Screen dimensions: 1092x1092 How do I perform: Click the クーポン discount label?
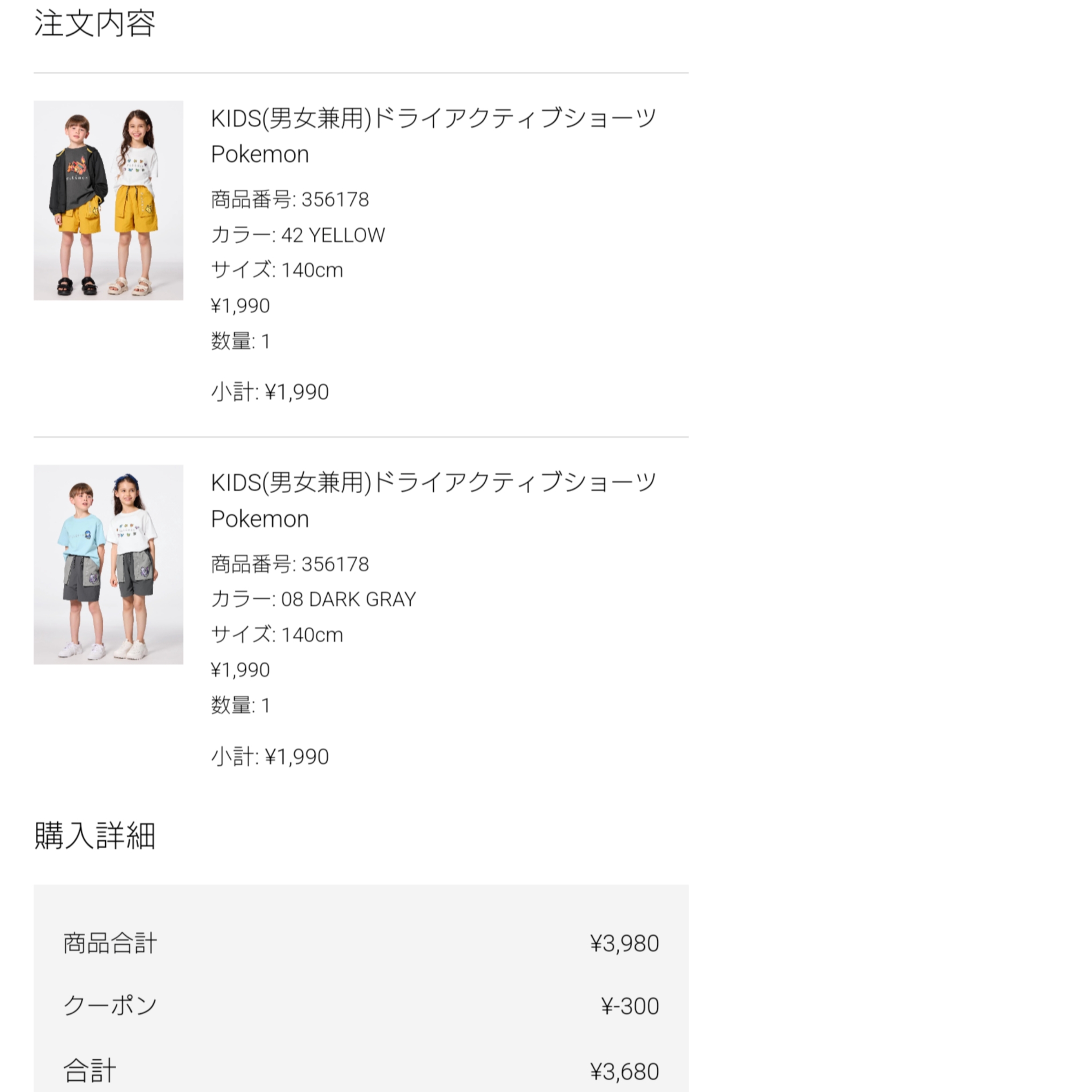pyautogui.click(x=110, y=1006)
